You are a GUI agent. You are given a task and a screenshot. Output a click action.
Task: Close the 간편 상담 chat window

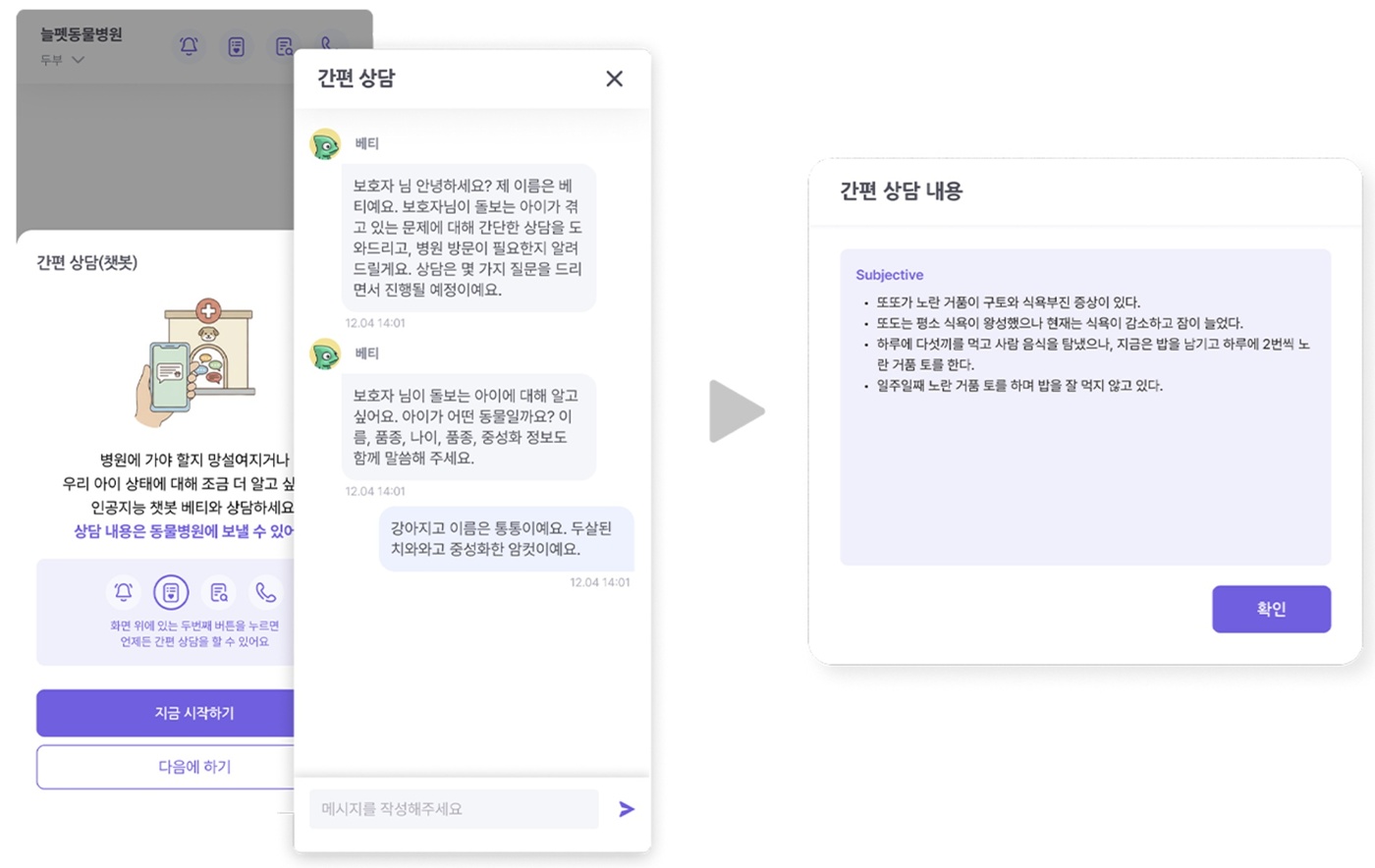click(x=614, y=79)
